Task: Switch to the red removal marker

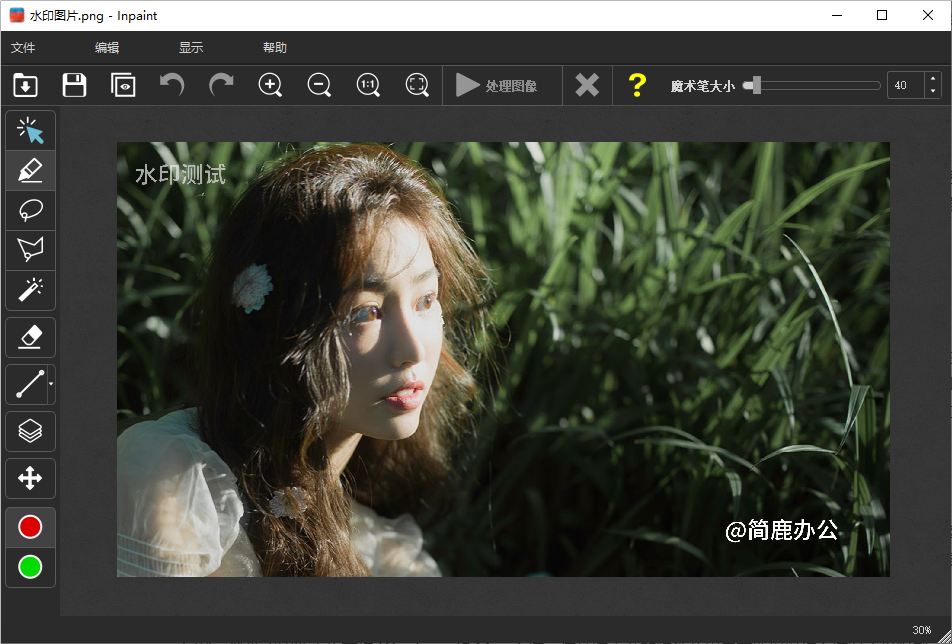Action: click(30, 527)
